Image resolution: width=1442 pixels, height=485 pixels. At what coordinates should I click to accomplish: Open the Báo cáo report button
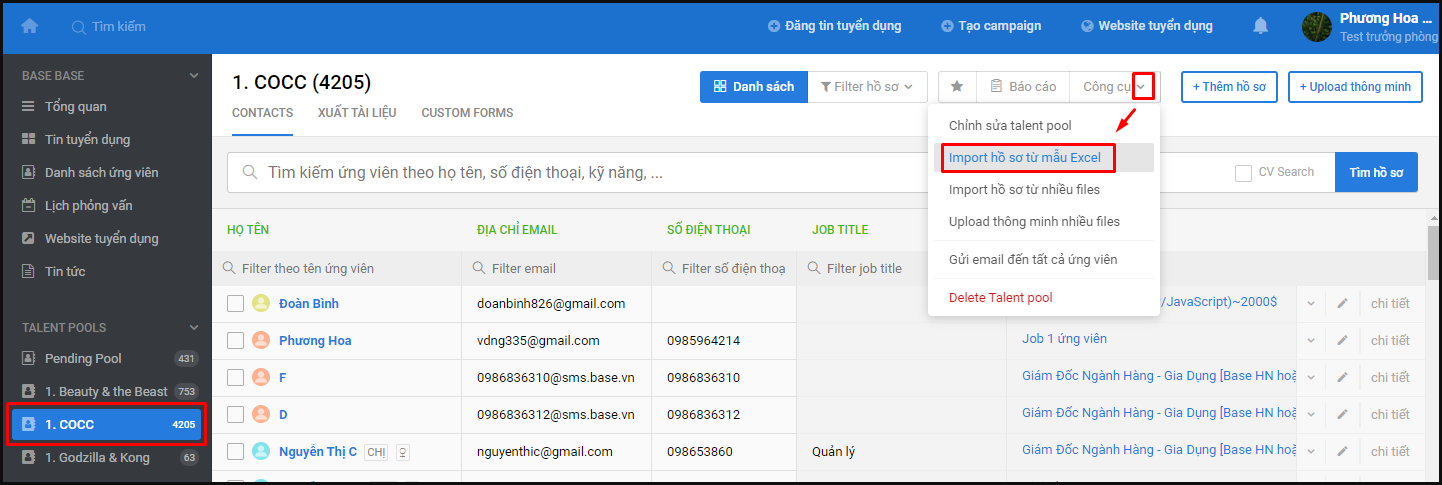click(1023, 87)
